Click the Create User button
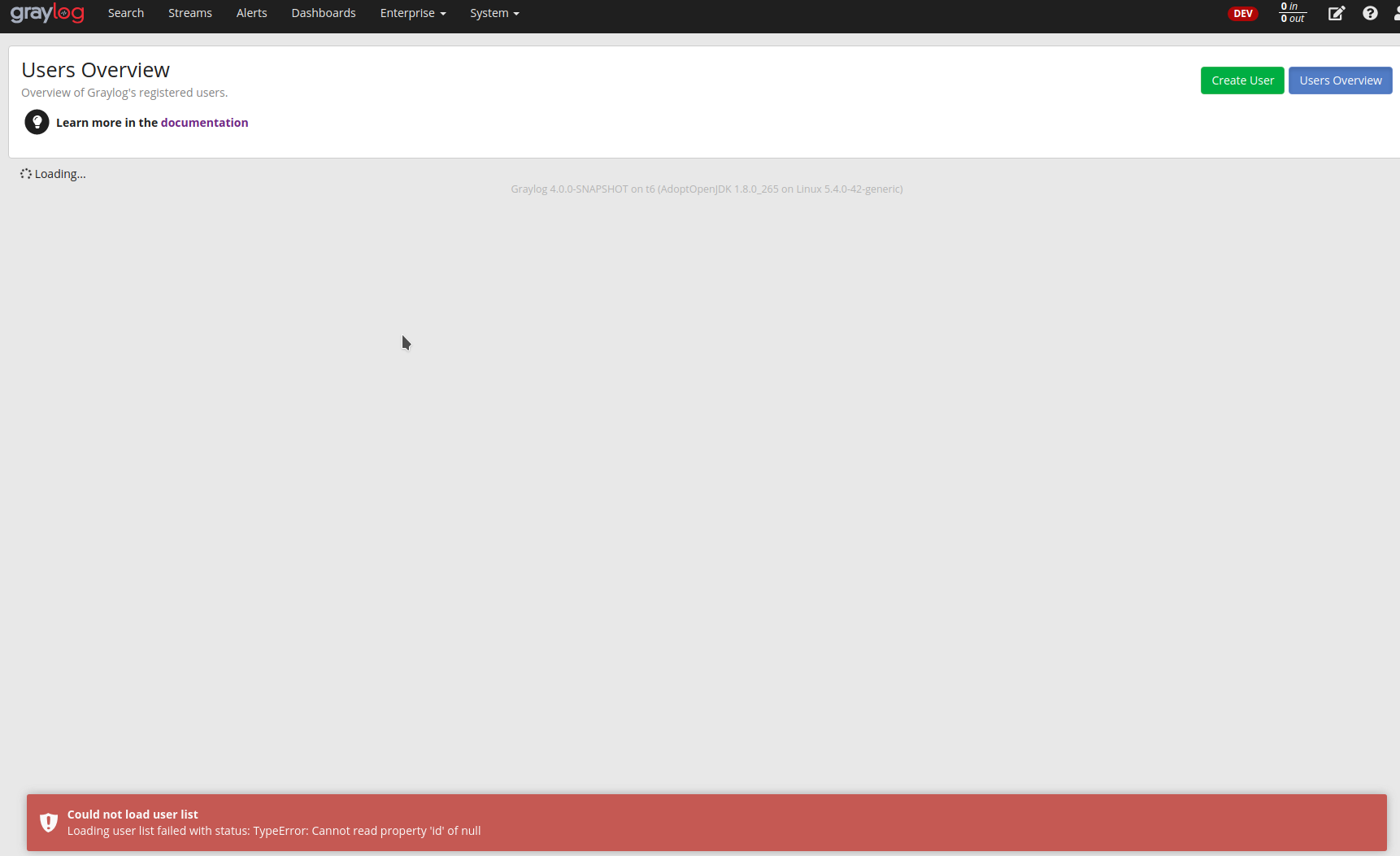This screenshot has width=1400, height=856. tap(1242, 80)
